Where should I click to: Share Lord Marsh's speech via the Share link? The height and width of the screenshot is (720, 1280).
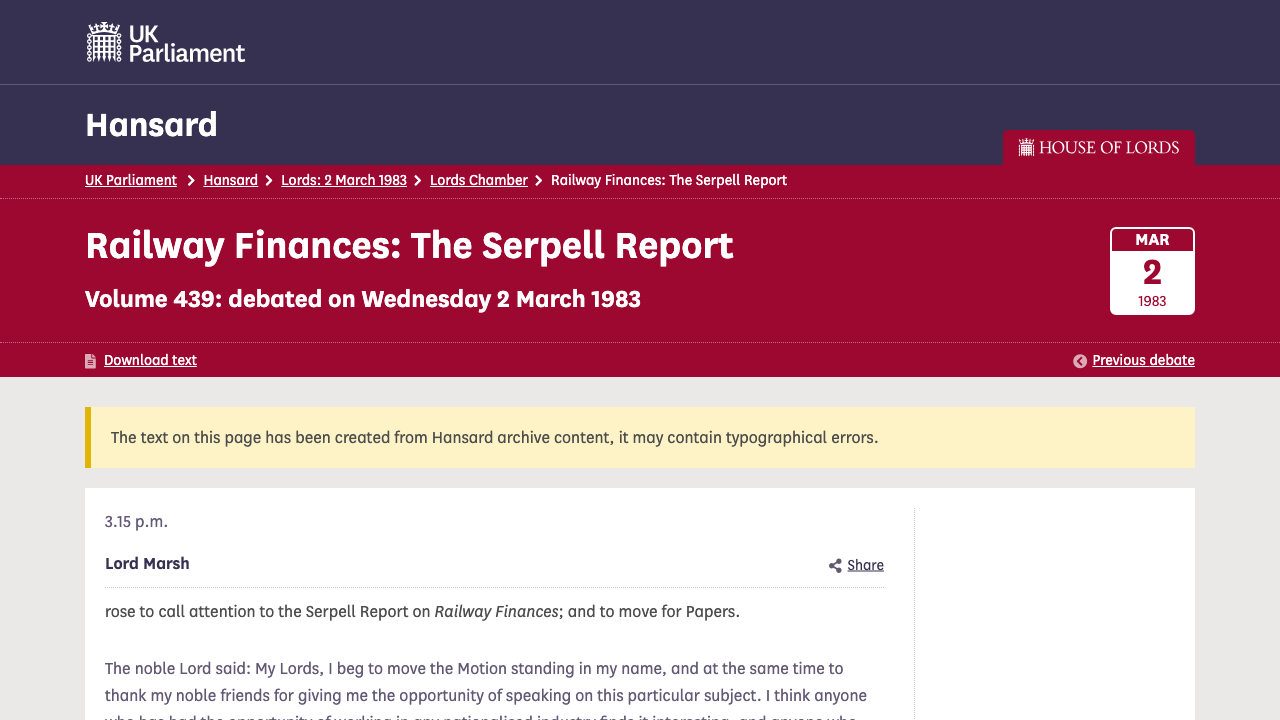pyautogui.click(x=865, y=564)
